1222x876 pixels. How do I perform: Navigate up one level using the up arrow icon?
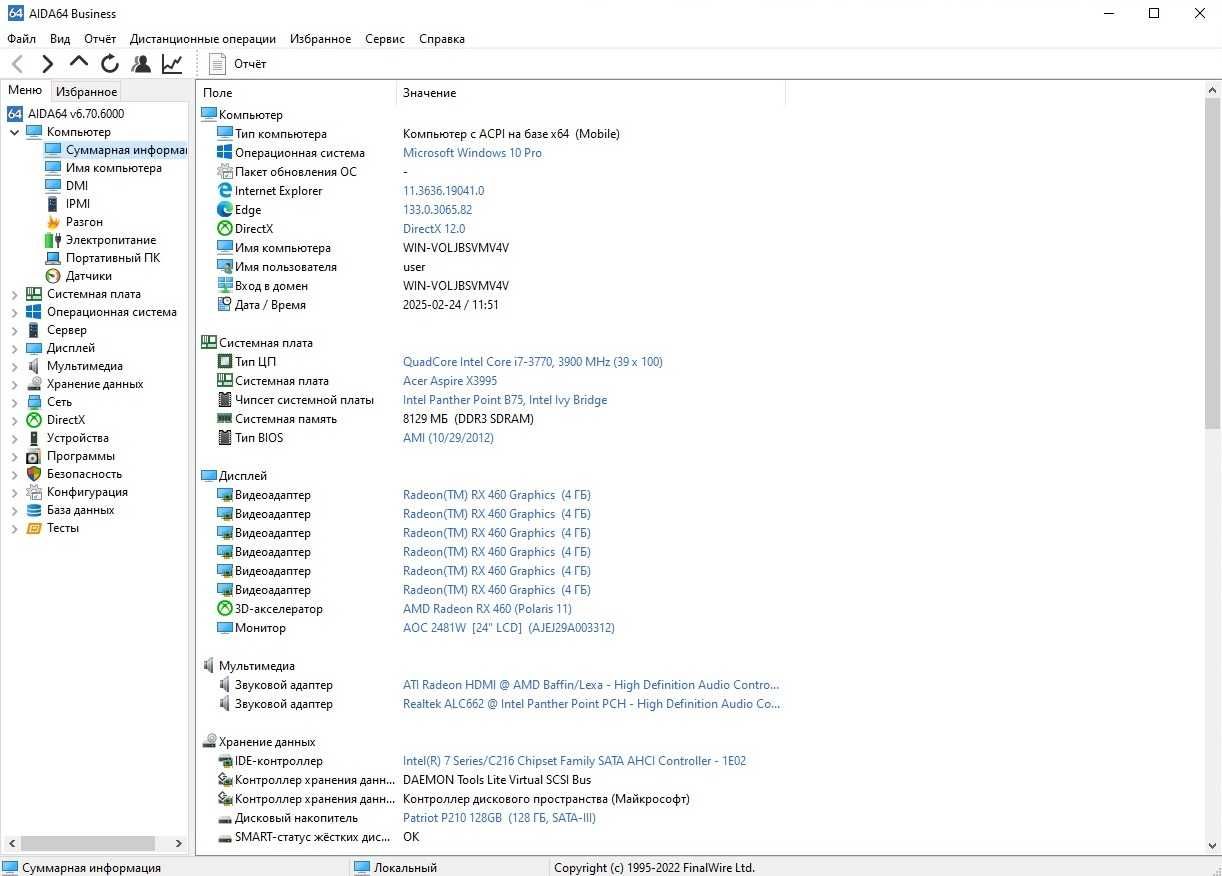click(x=79, y=62)
